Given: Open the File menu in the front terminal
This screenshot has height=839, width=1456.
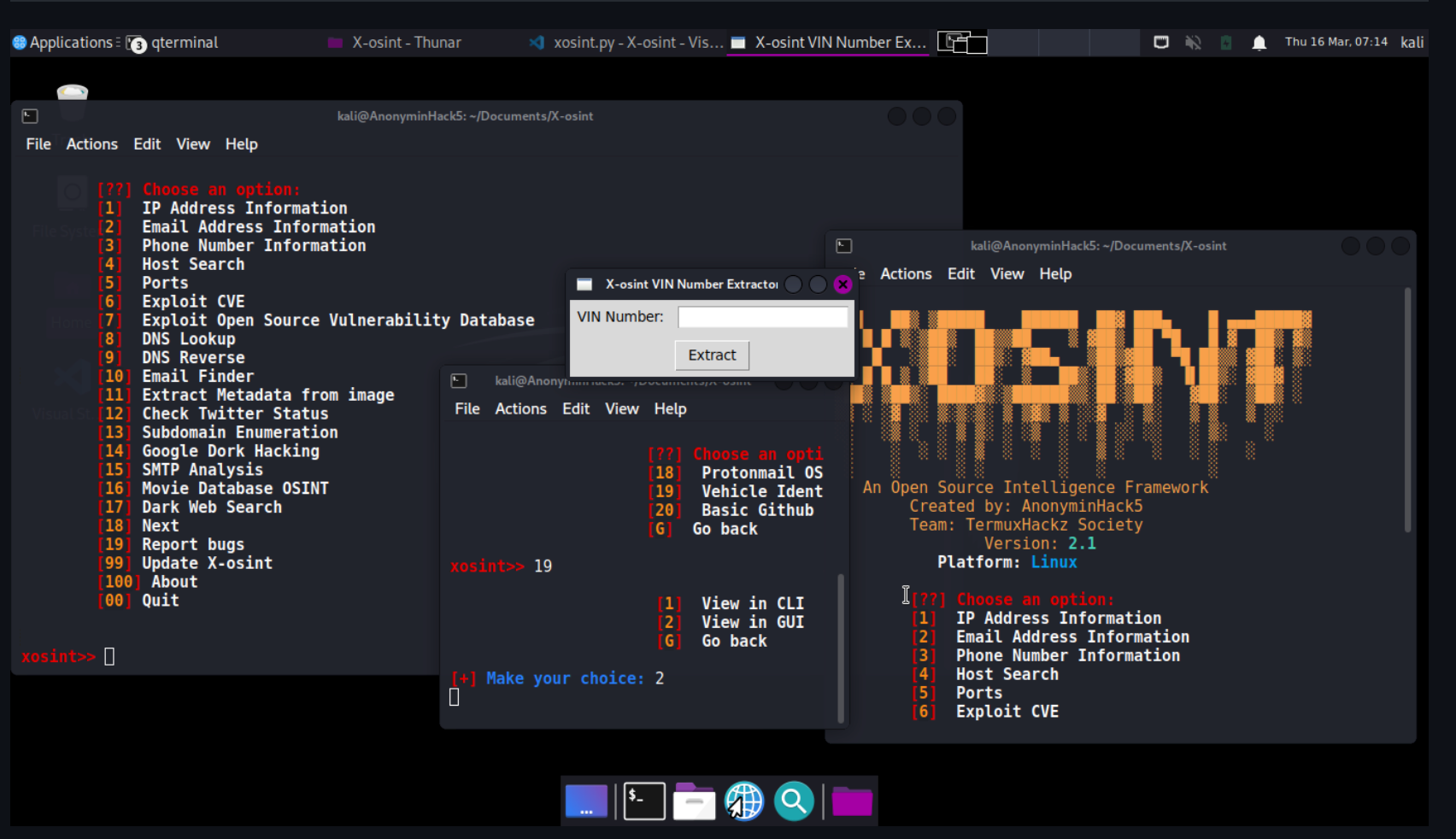Looking at the screenshot, I should [467, 408].
